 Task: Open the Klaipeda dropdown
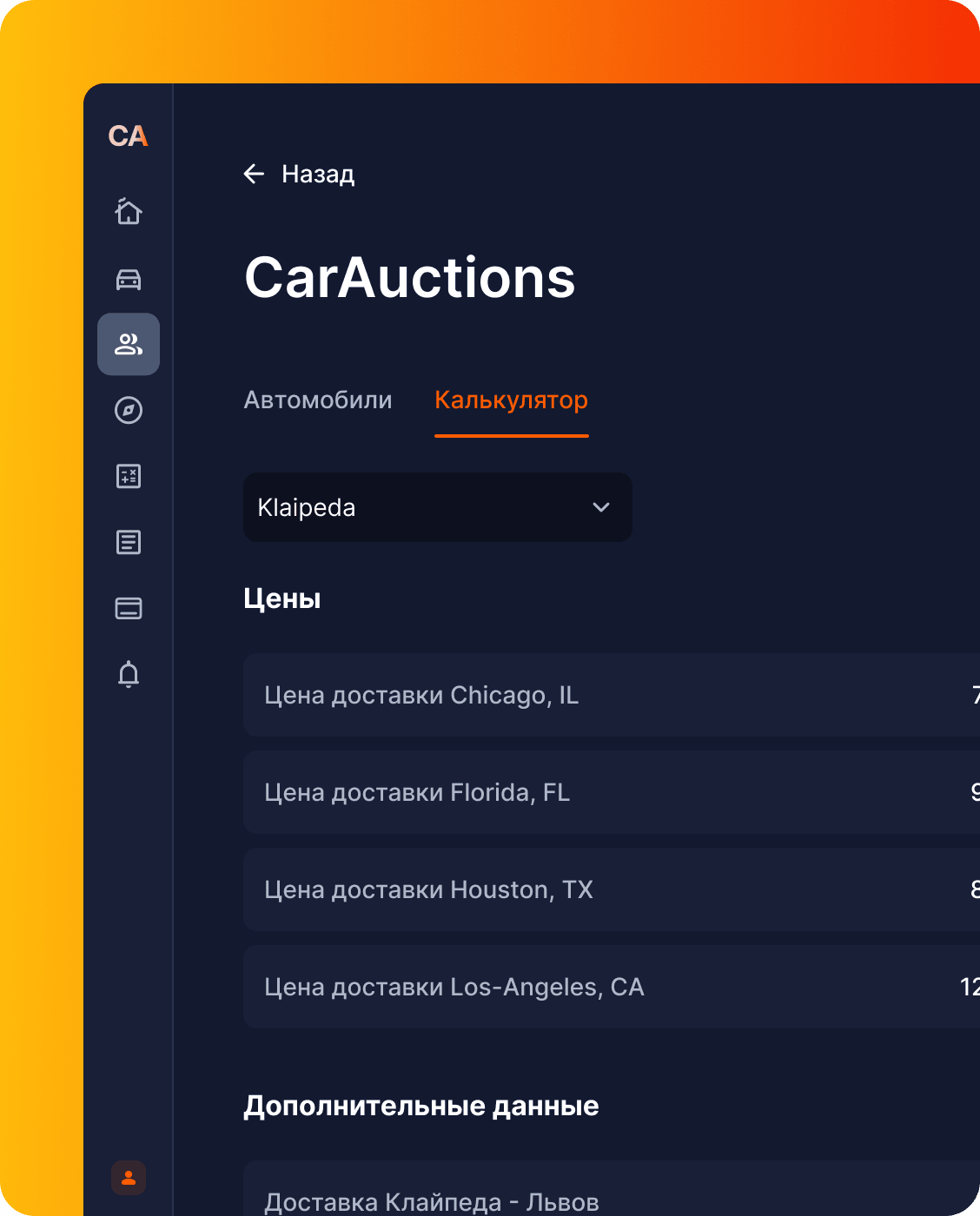pyautogui.click(x=438, y=507)
